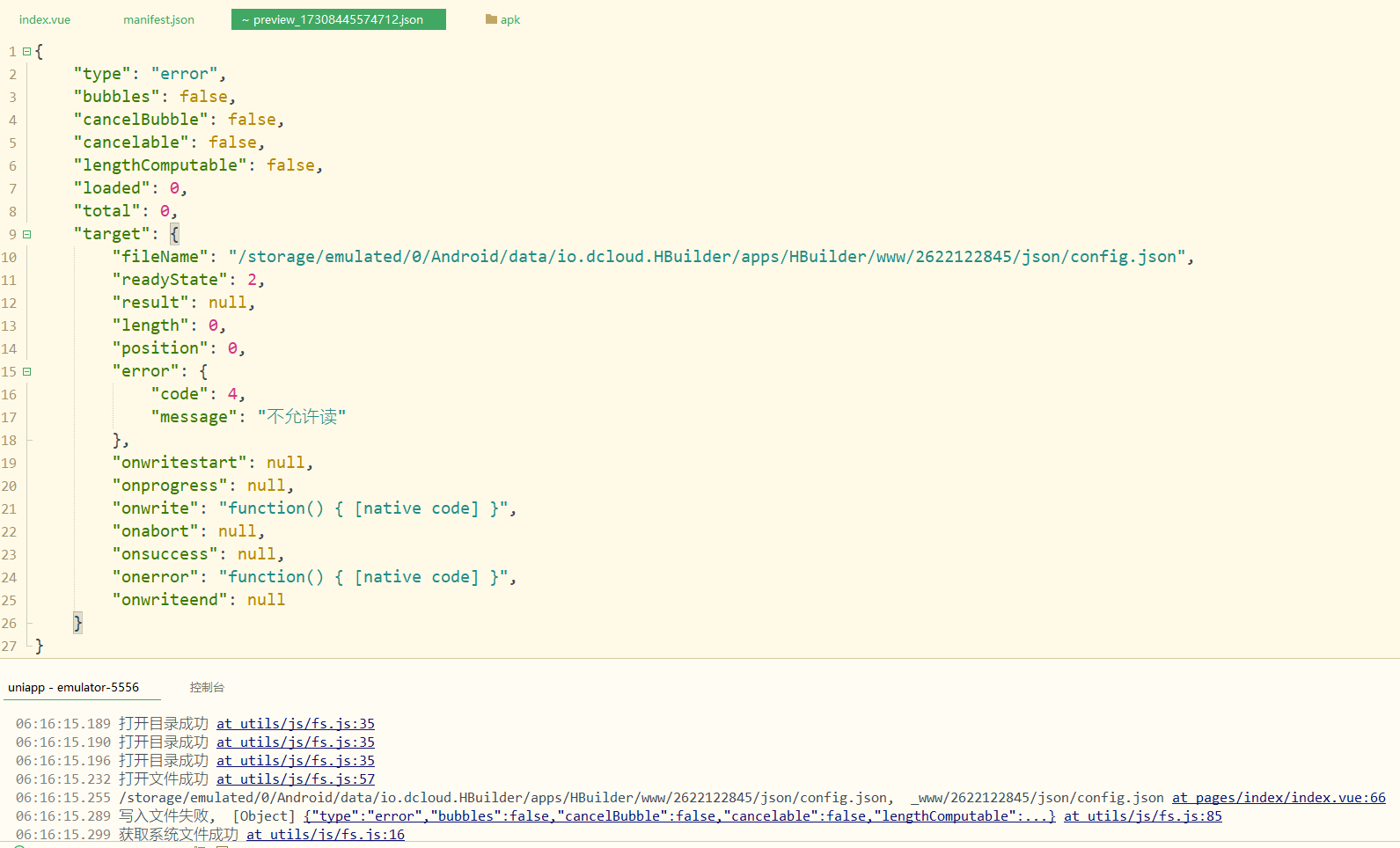Click the "cancelBubble" key
1400x848 pixels.
click(141, 120)
